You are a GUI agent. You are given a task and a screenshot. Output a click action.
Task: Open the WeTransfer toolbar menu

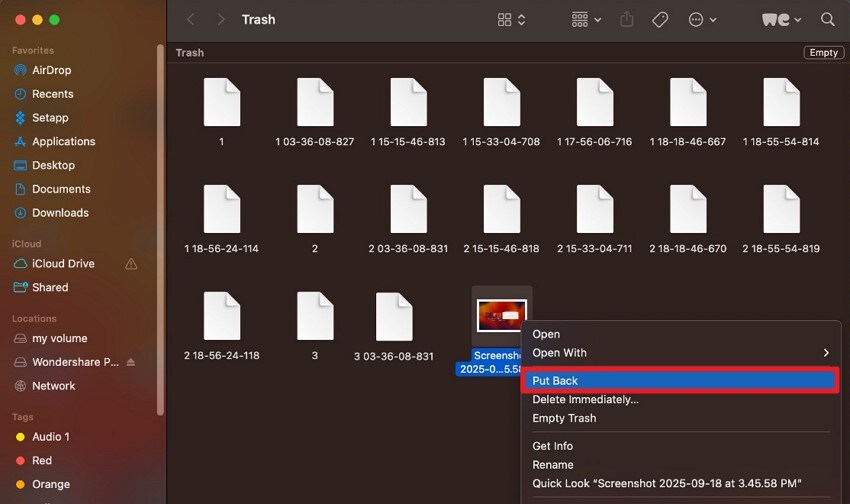(781, 20)
